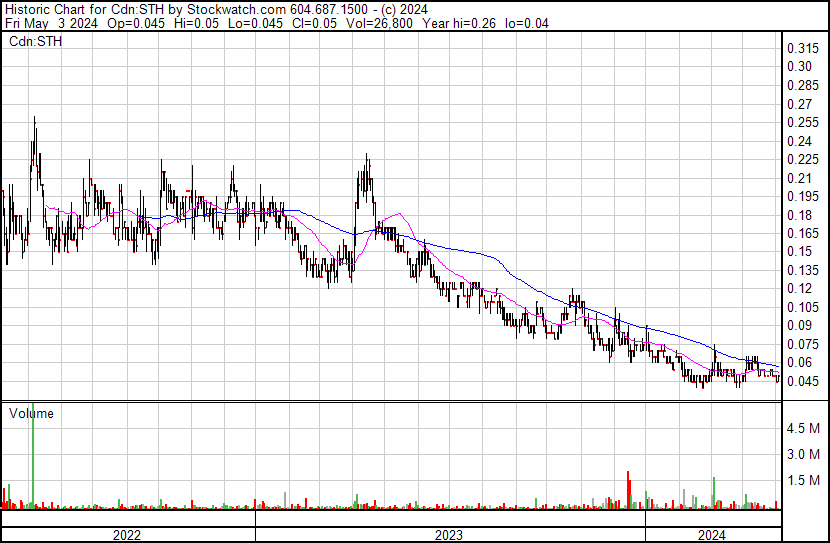Click the 0.105 price axis label

803,307
